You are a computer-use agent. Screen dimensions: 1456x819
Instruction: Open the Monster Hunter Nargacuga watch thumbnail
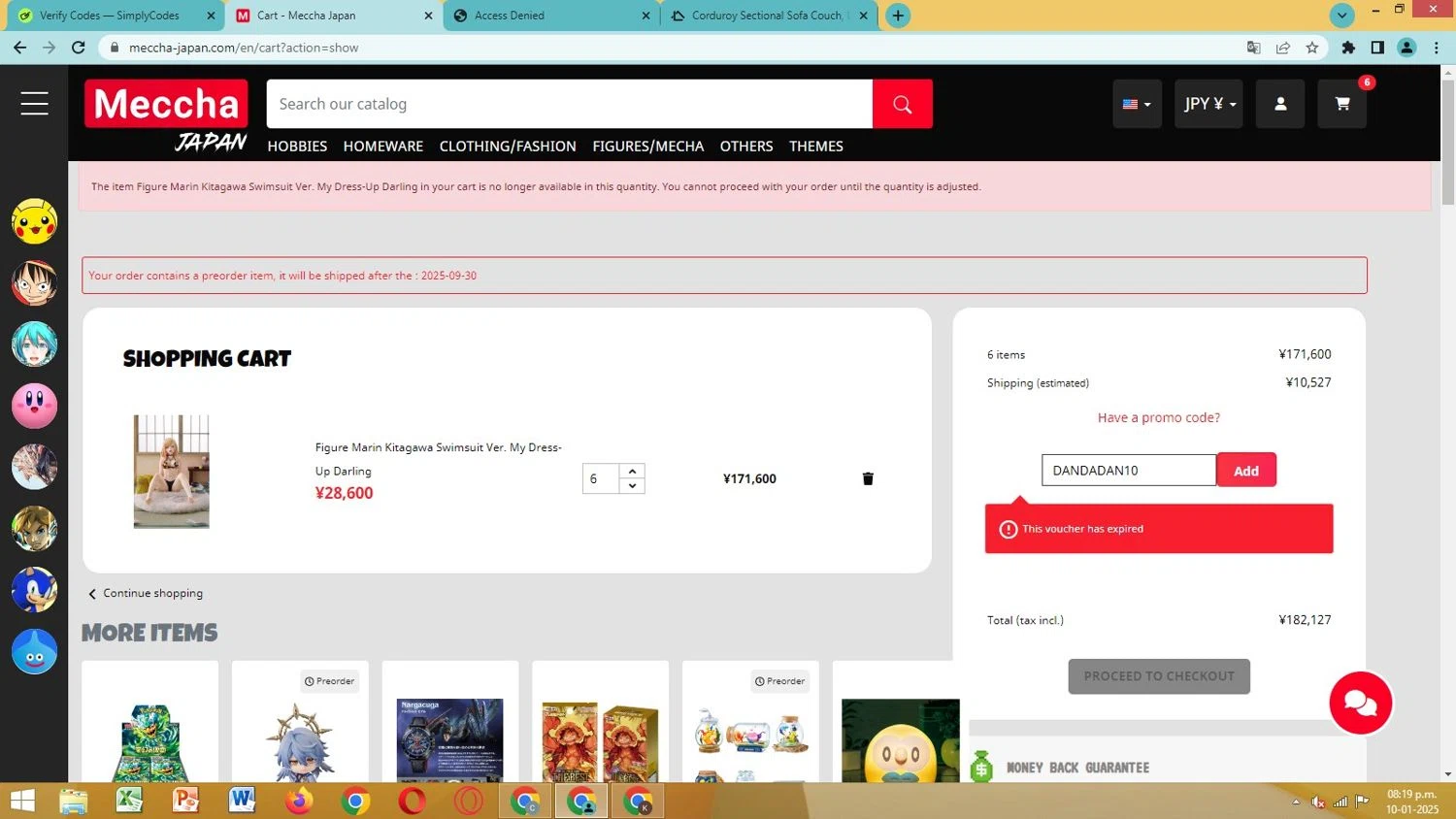[450, 739]
